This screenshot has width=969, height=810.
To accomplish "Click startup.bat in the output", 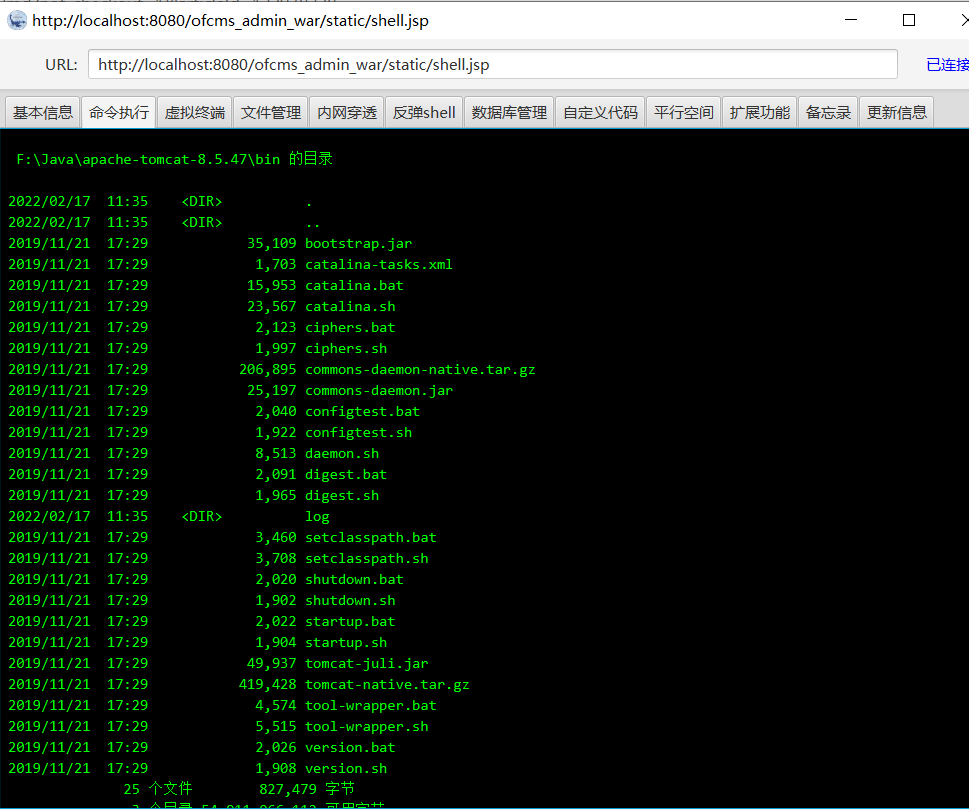I will point(350,622).
